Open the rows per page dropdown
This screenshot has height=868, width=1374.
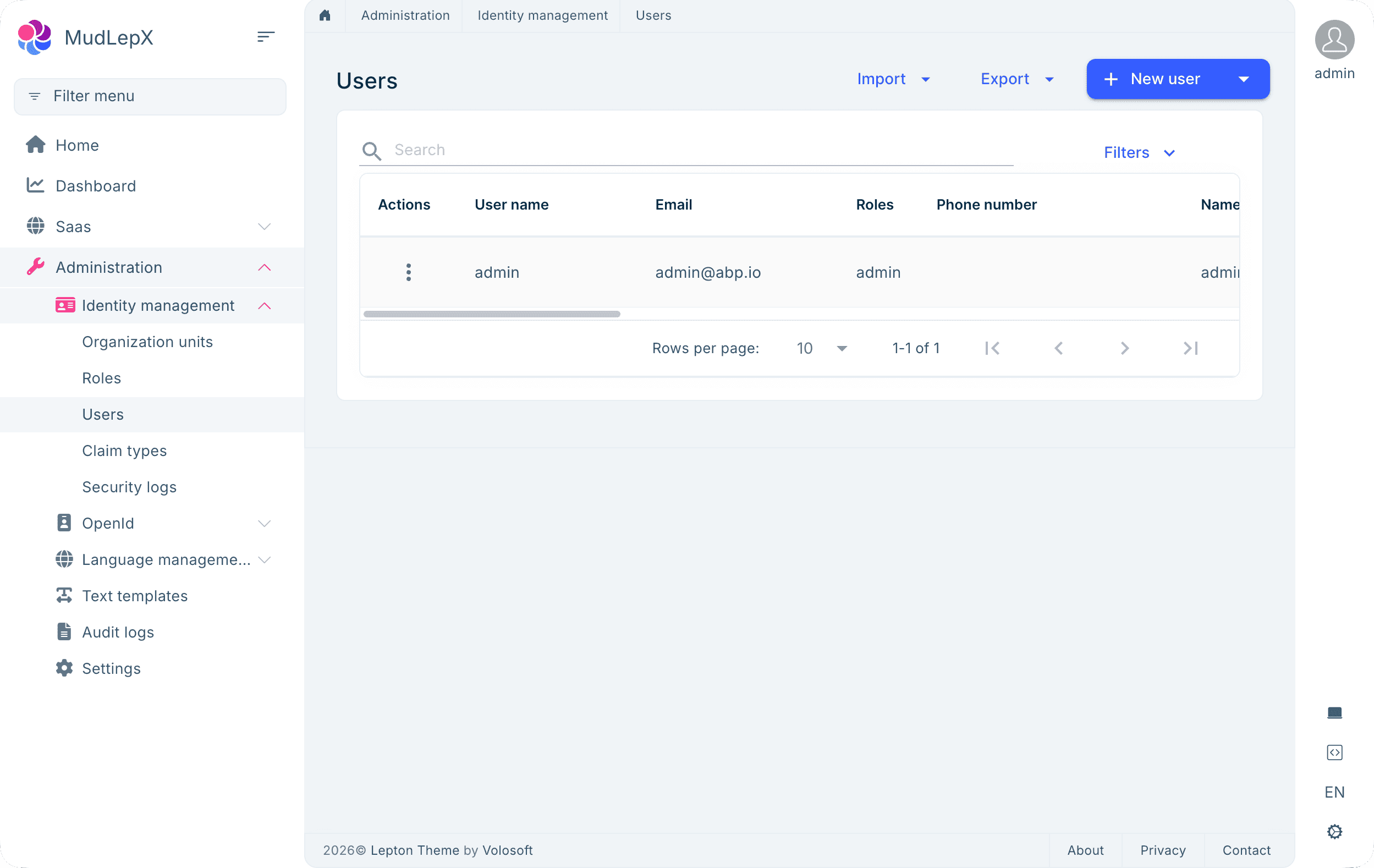[x=822, y=348]
